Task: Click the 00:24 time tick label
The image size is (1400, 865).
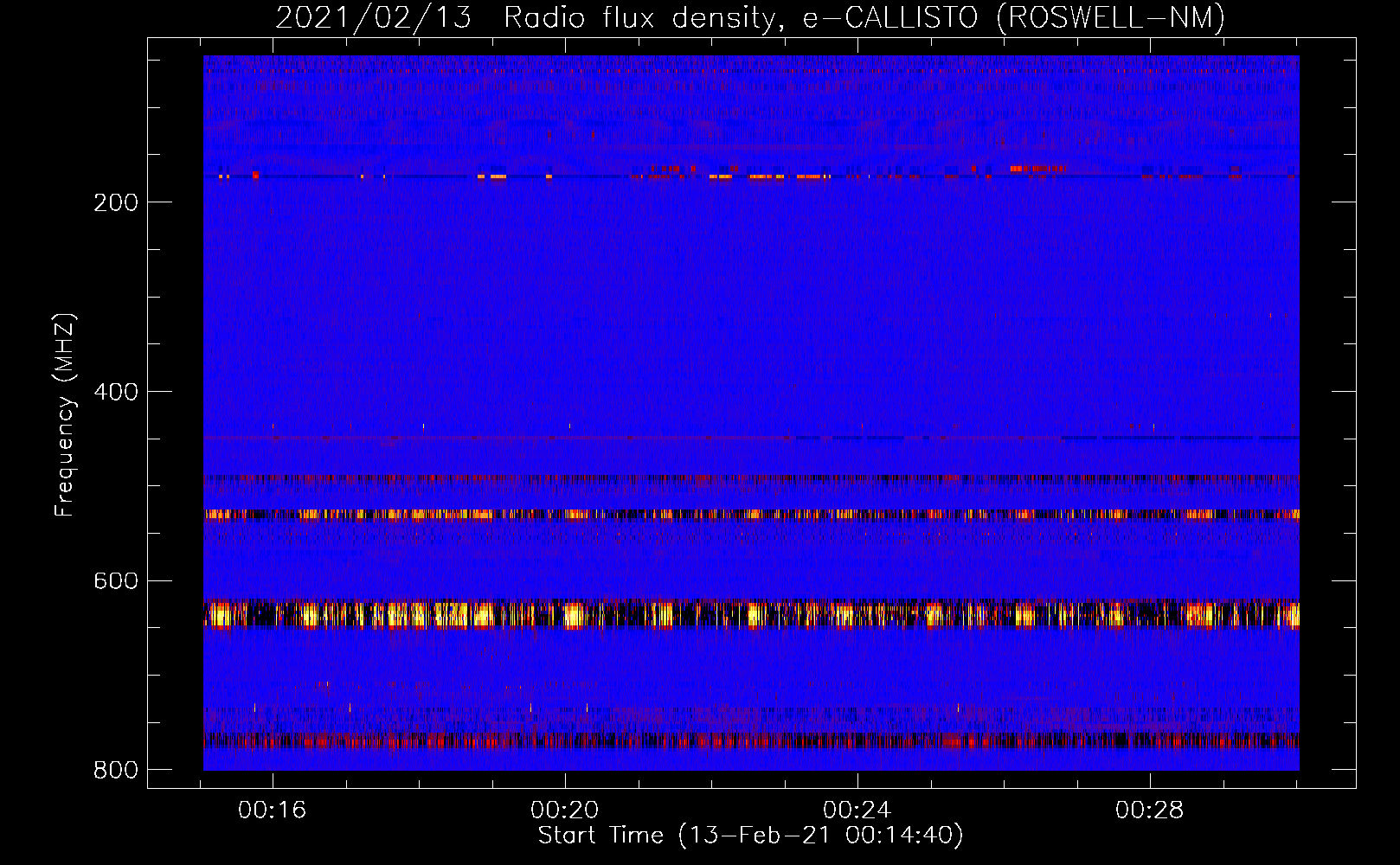Action: point(857,811)
